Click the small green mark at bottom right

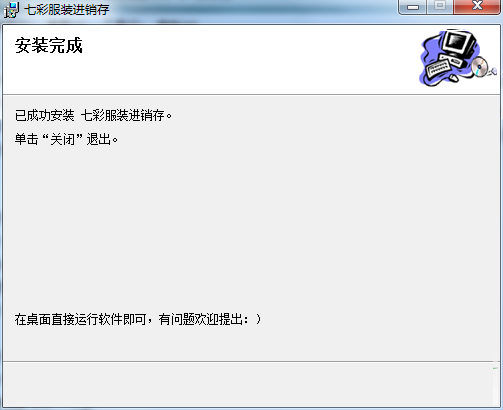point(495,368)
